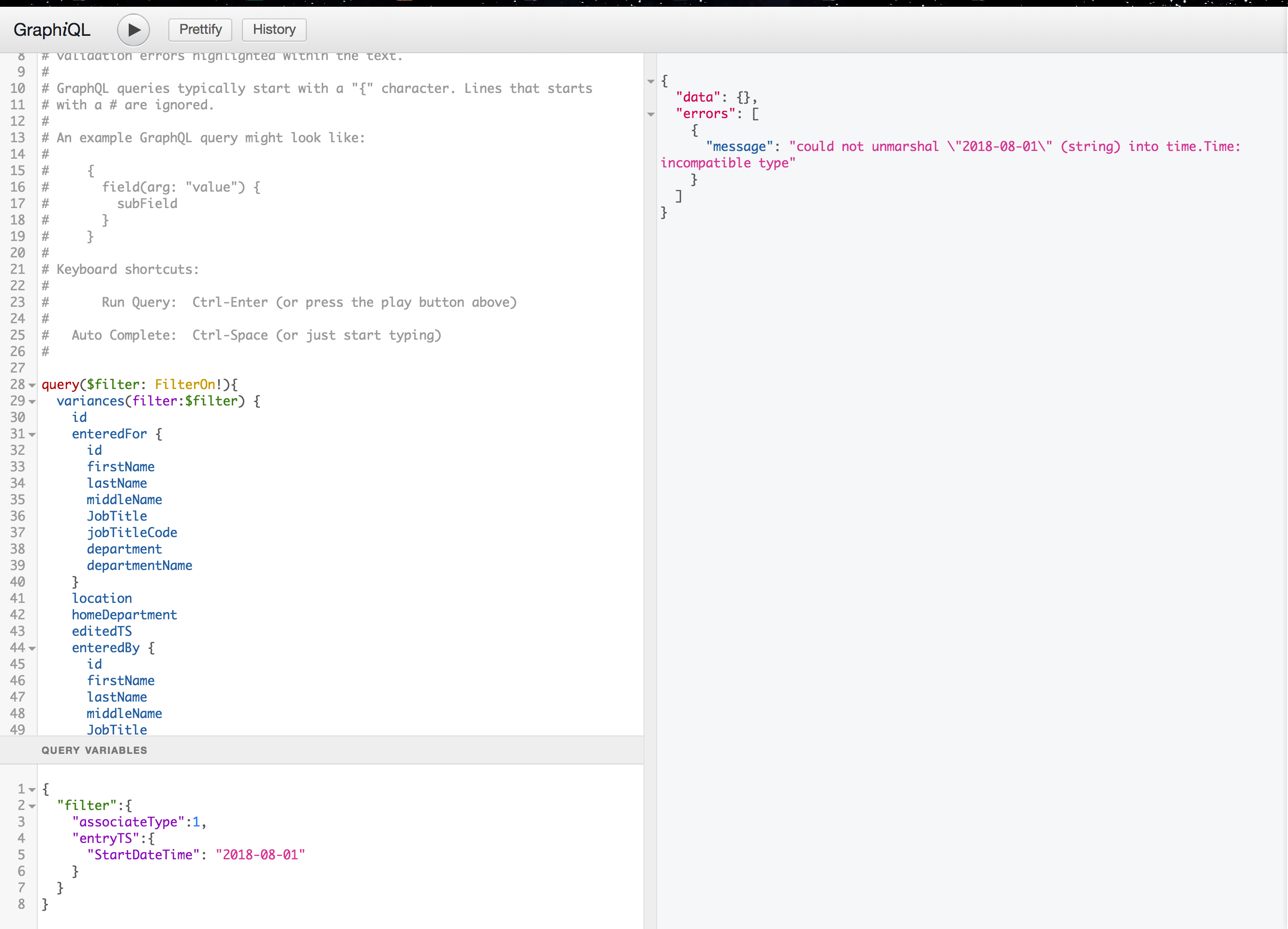This screenshot has width=1288, height=929.
Task: Click line number 41 in the gutter
Action: (x=17, y=599)
